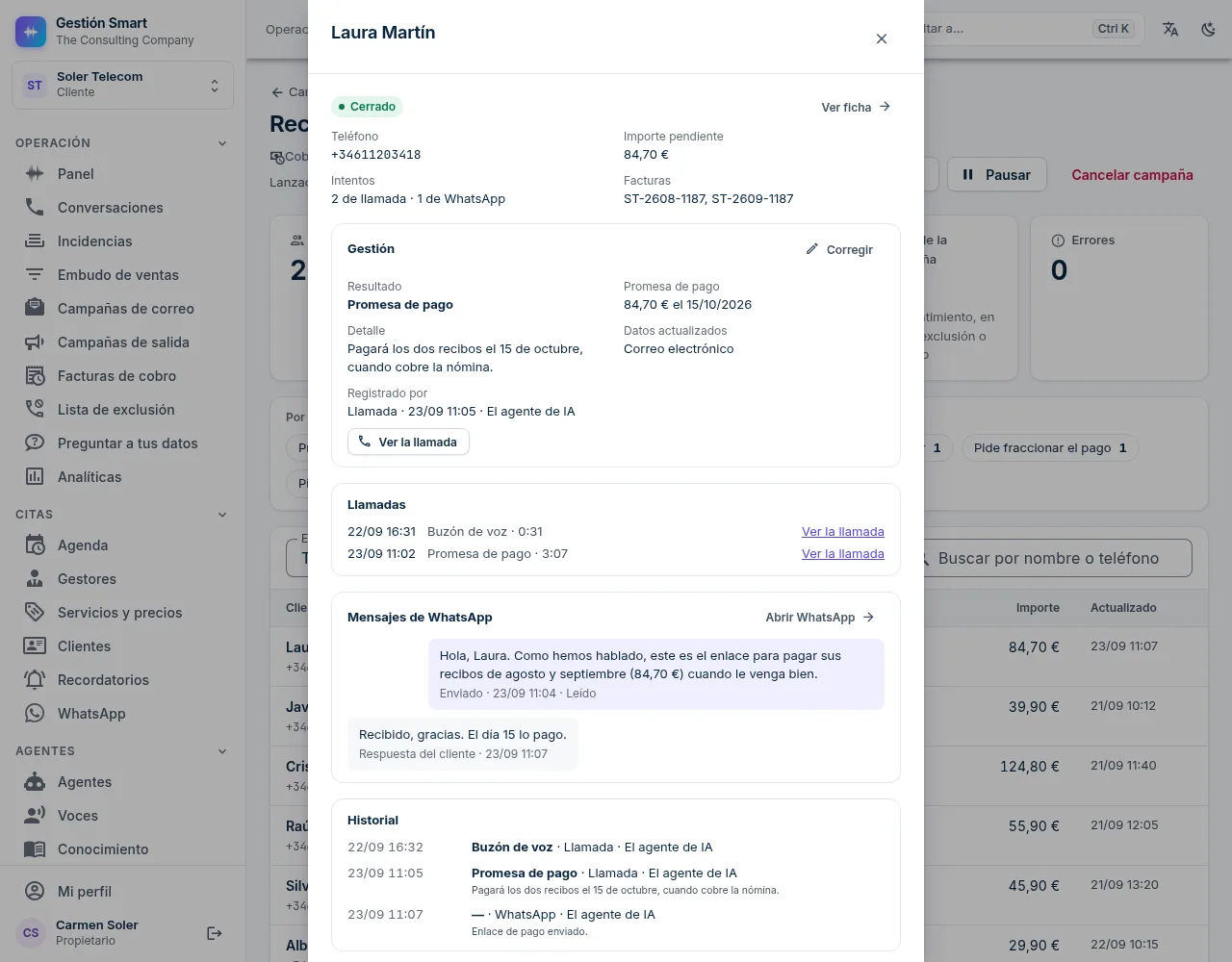Open Gestores person icon
Screen dimensions: 1232x962
click(x=35, y=579)
